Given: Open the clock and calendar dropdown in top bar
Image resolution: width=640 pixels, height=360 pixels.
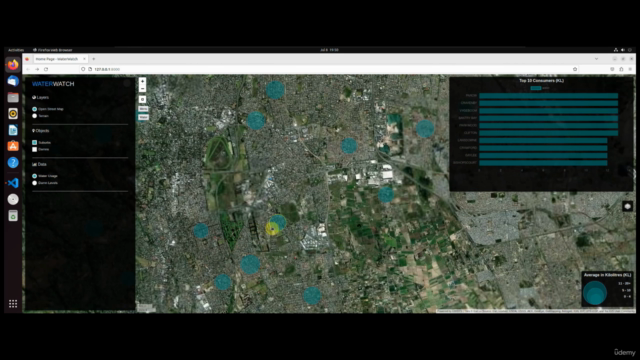Looking at the screenshot, I should pos(329,50).
